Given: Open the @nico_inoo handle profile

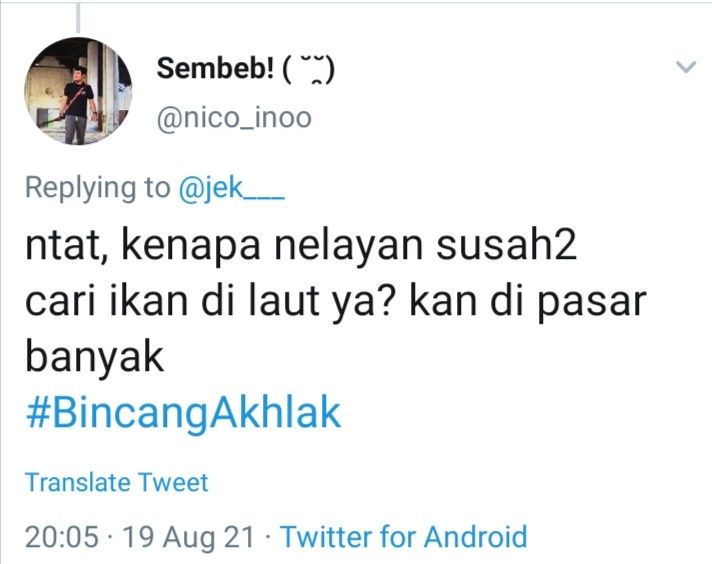Looking at the screenshot, I should [233, 118].
